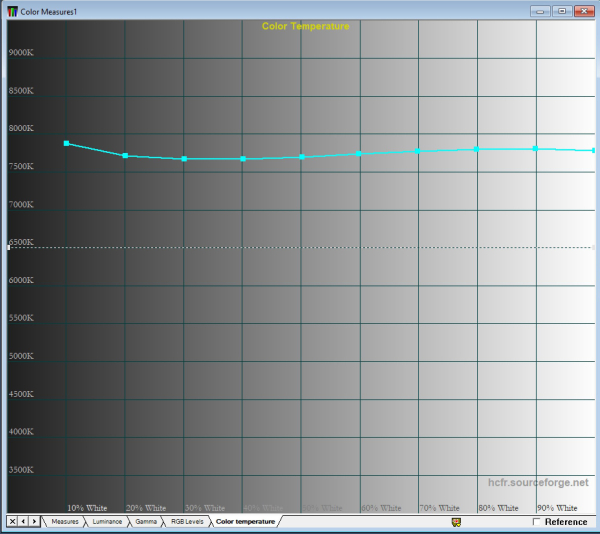Select the 20% White data point

[x=125, y=156]
